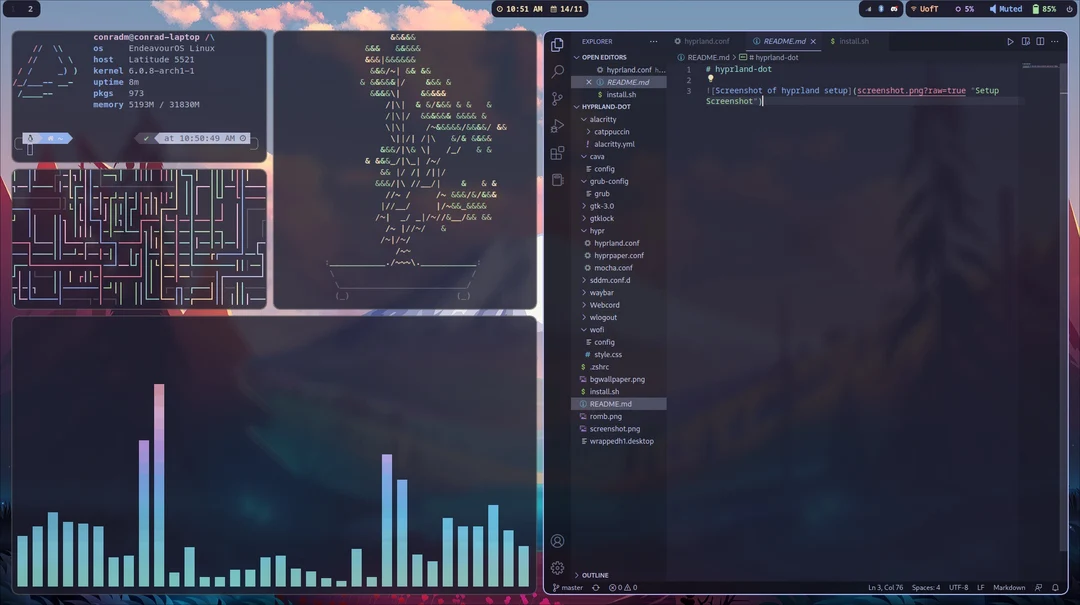The image size is (1080, 605).
Task: Open the editor actions overflow menu
Action: (1053, 41)
